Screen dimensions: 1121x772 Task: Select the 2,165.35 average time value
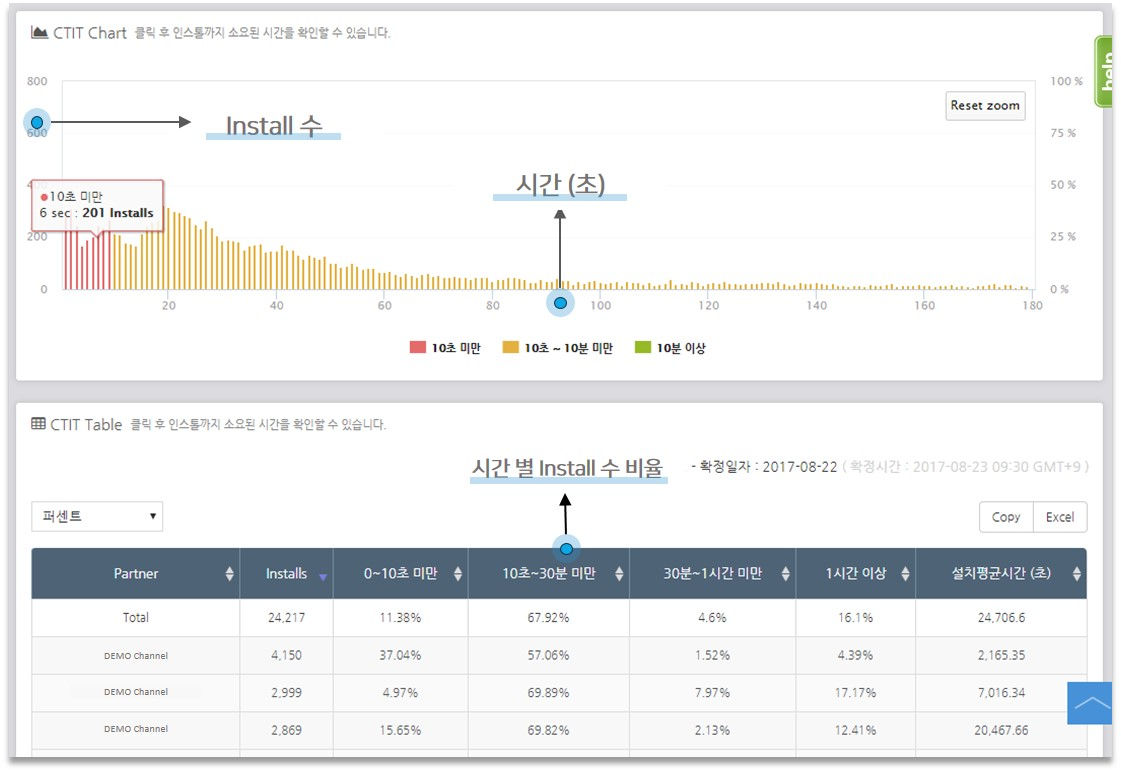pos(1002,655)
